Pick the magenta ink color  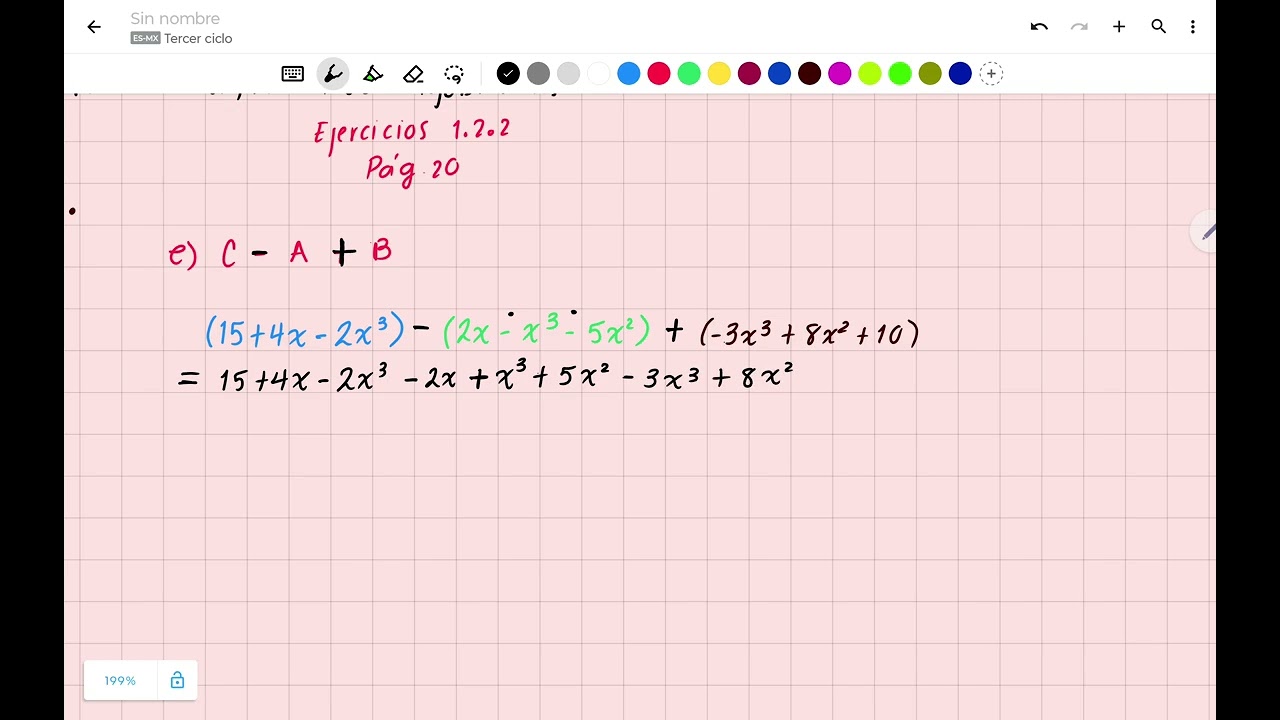coord(839,73)
